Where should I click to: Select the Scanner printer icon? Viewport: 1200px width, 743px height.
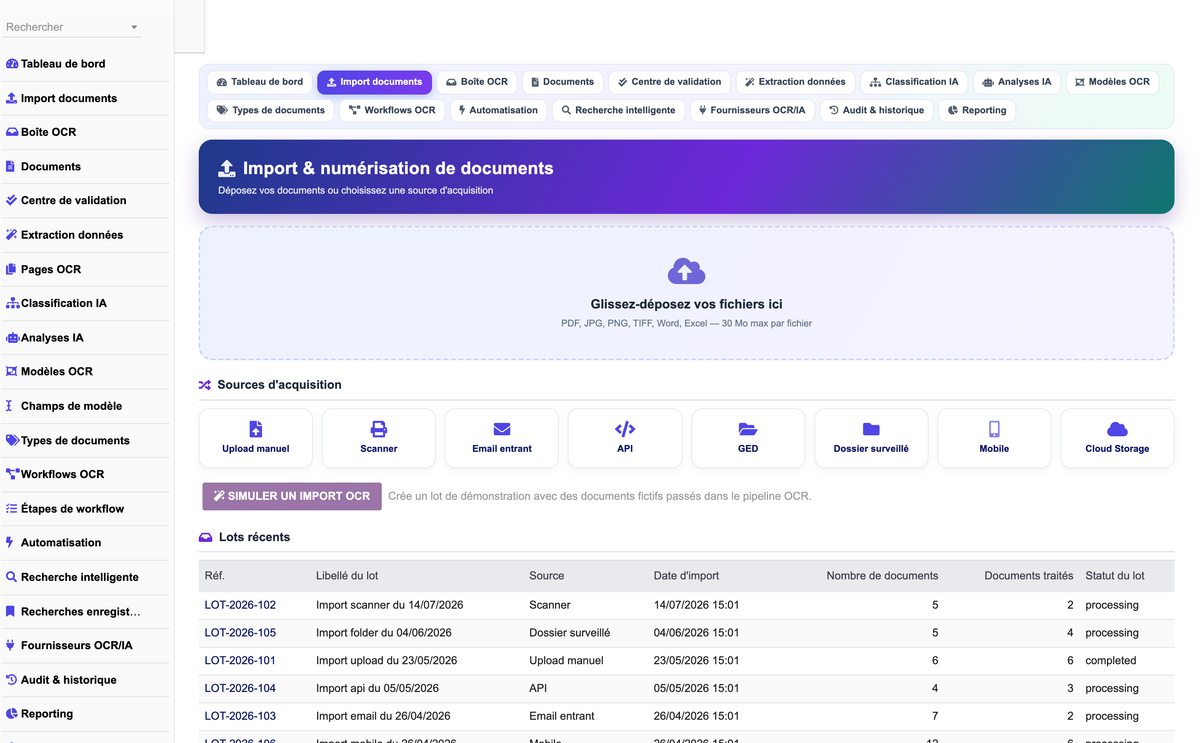379,429
